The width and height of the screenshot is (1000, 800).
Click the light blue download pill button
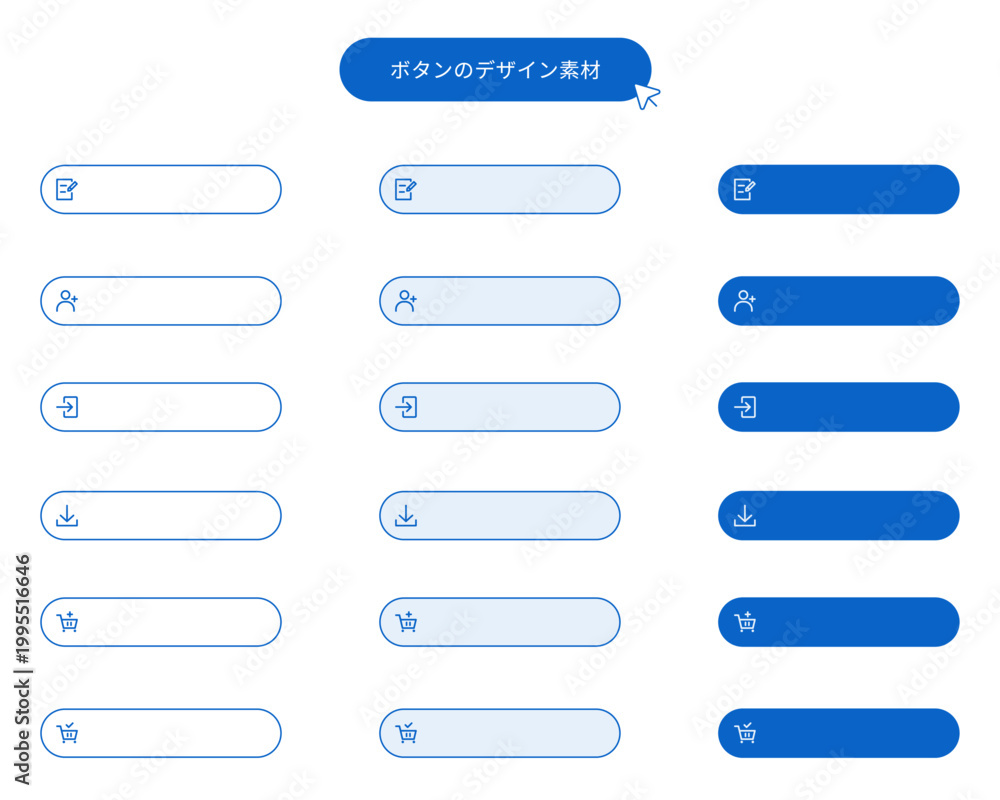(x=499, y=515)
